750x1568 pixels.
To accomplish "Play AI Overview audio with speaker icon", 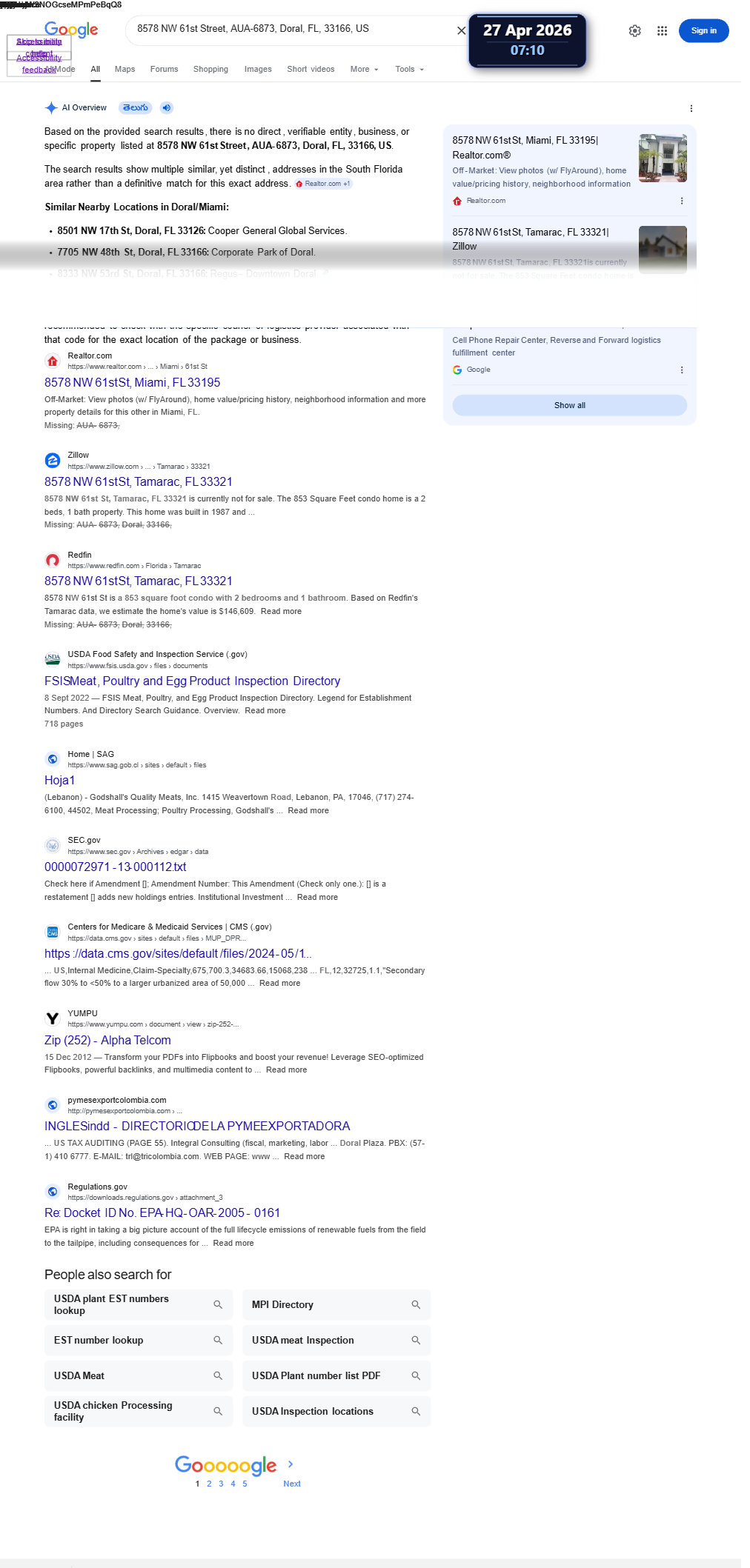I will coord(167,108).
